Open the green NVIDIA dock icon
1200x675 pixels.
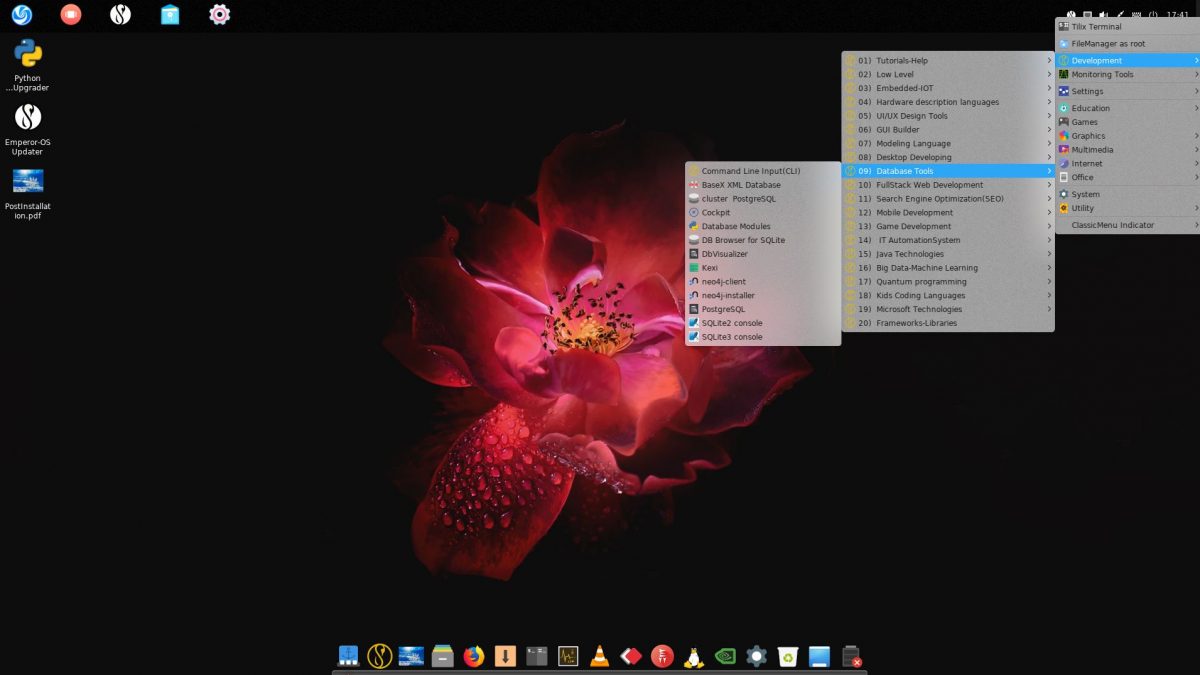pos(725,656)
